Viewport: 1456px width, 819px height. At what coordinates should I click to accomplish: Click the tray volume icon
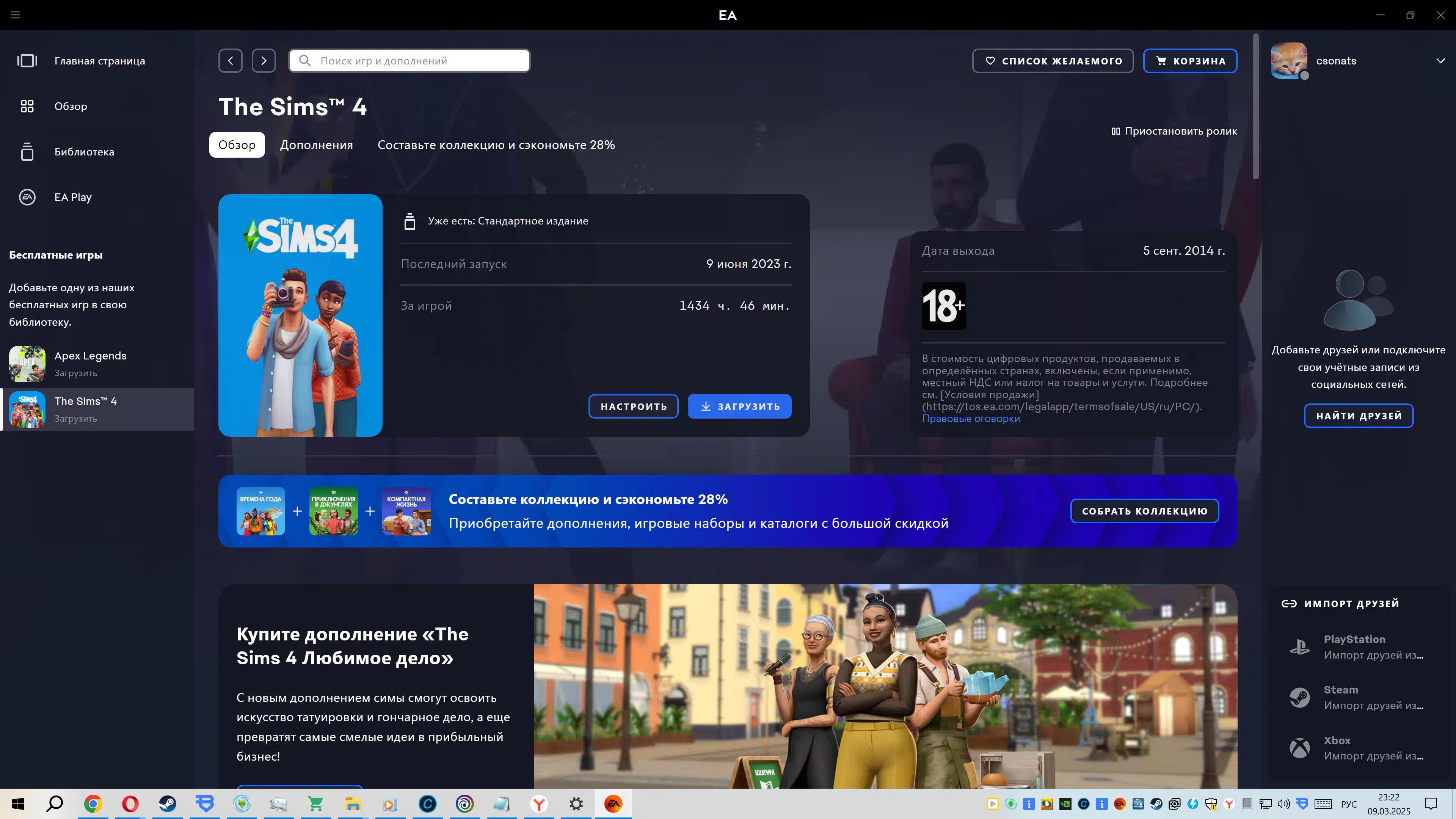pyautogui.click(x=1283, y=804)
